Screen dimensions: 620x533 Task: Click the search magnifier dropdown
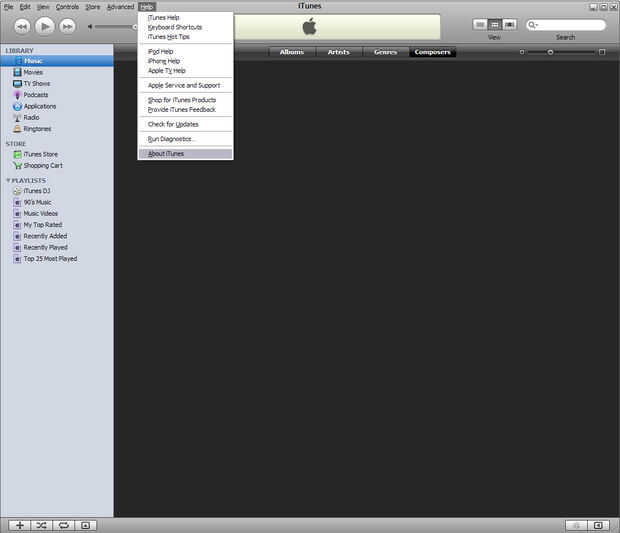coord(533,25)
